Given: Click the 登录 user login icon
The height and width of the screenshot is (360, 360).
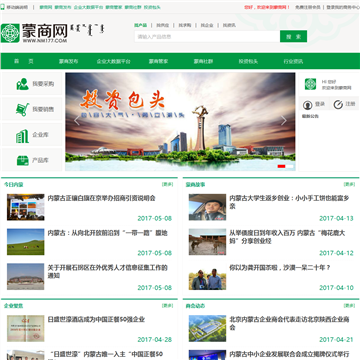Looking at the screenshot, I should coord(307,105).
